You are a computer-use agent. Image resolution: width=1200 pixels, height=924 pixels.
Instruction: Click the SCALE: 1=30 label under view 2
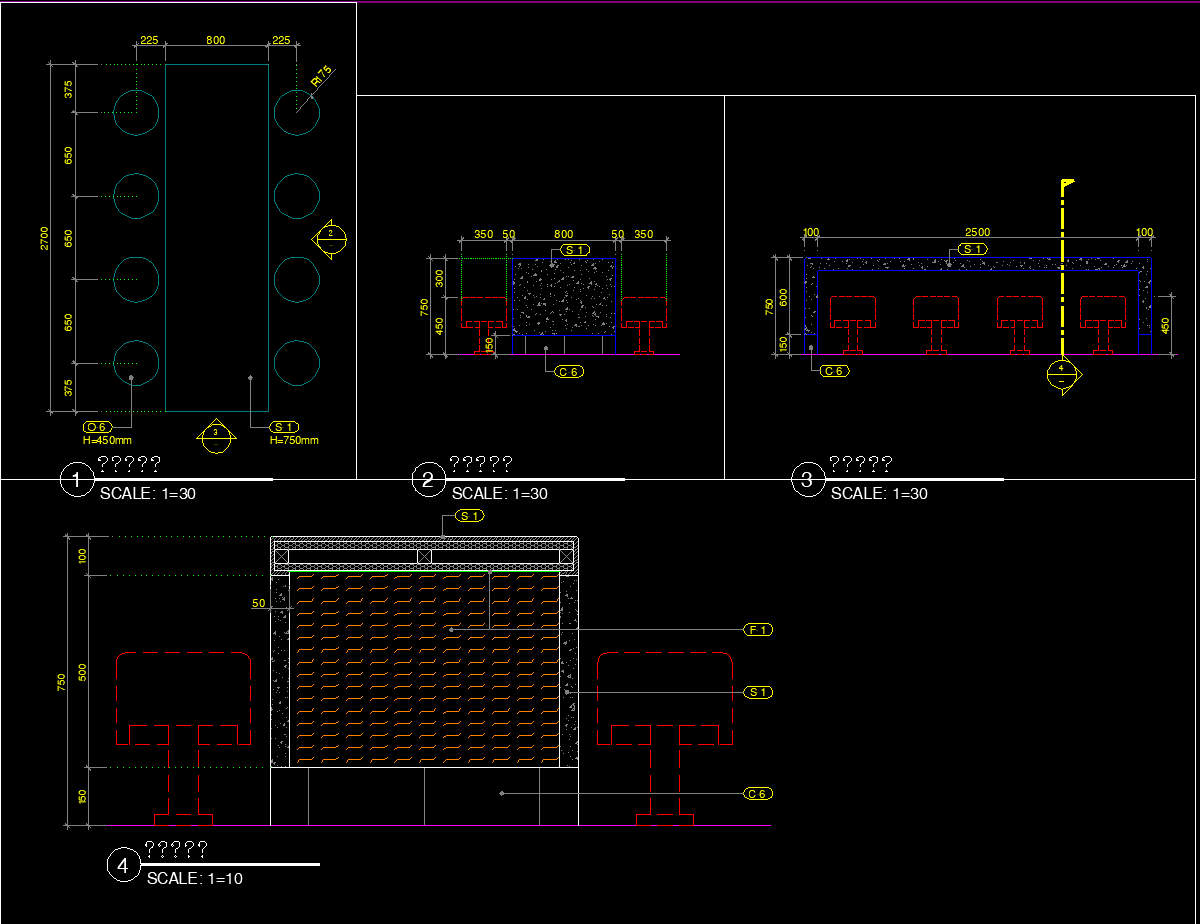[x=499, y=494]
